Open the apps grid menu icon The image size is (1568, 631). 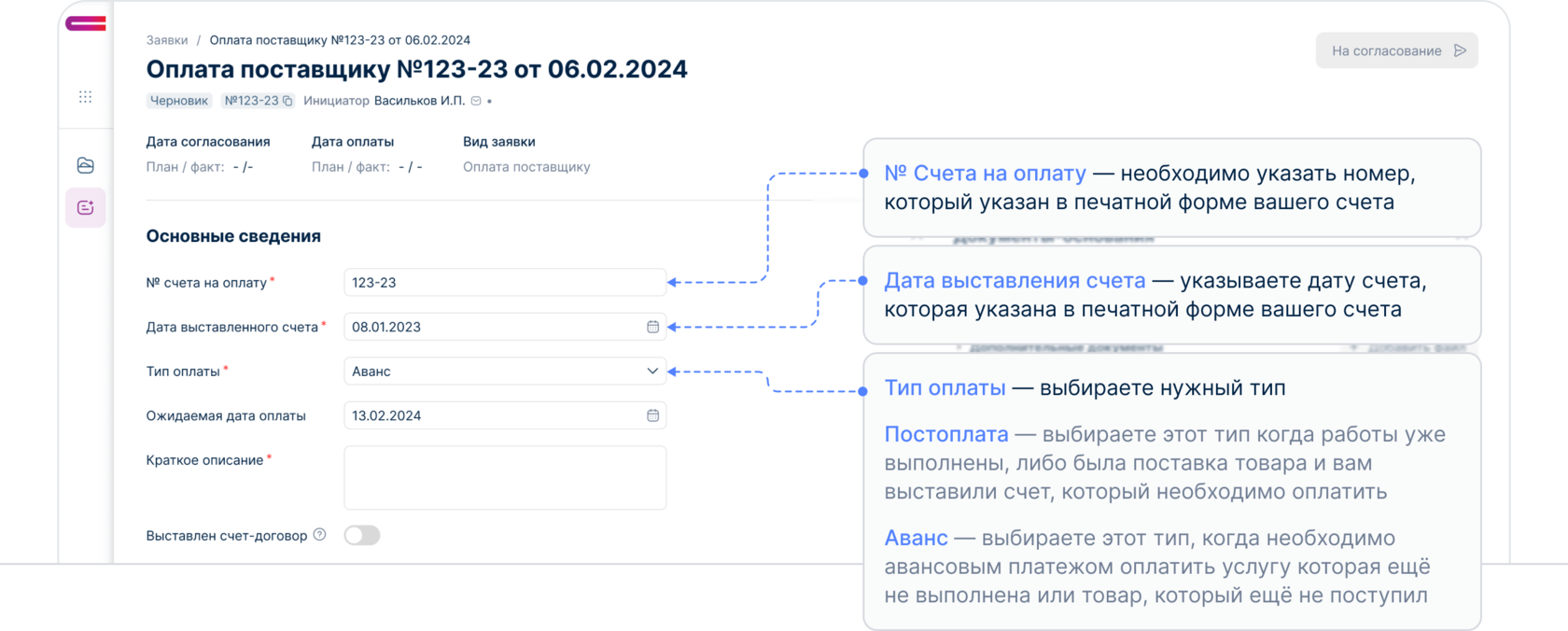coord(85,97)
